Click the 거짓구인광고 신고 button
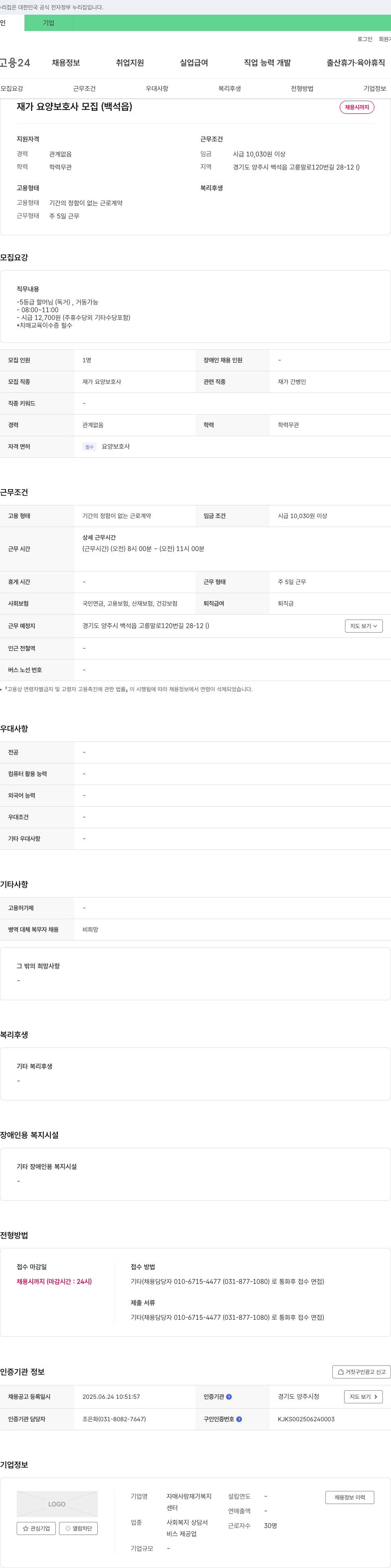The width and height of the screenshot is (391, 1568). [361, 1372]
